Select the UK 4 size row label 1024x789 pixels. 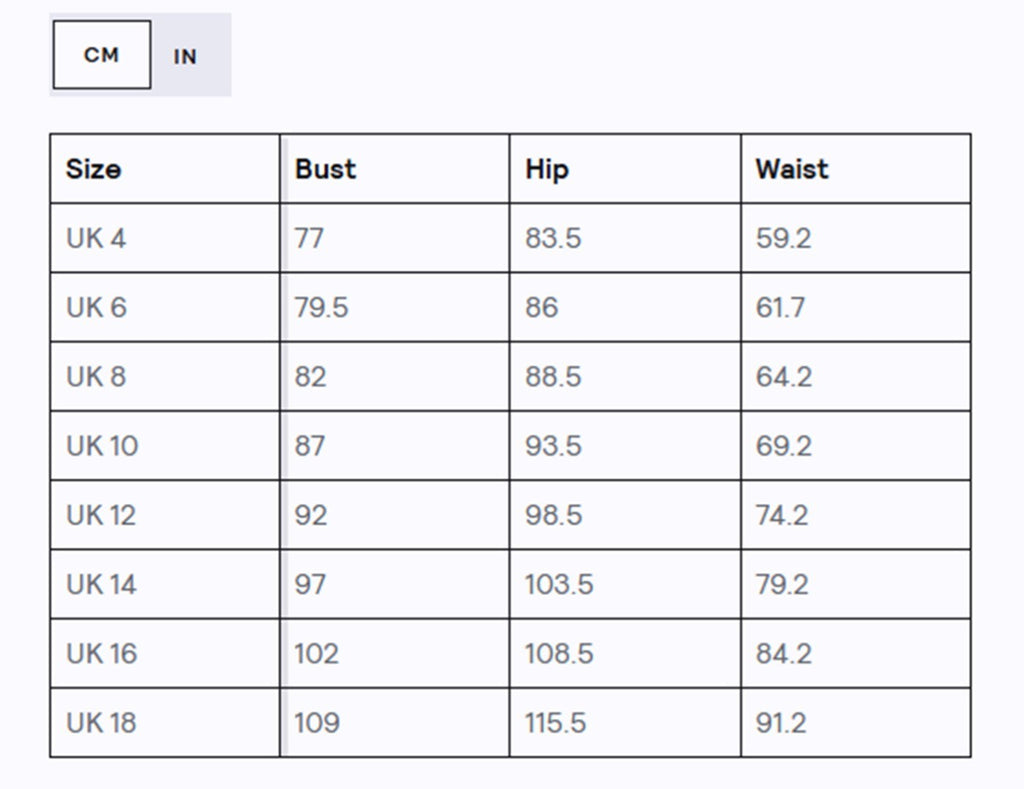(96, 239)
